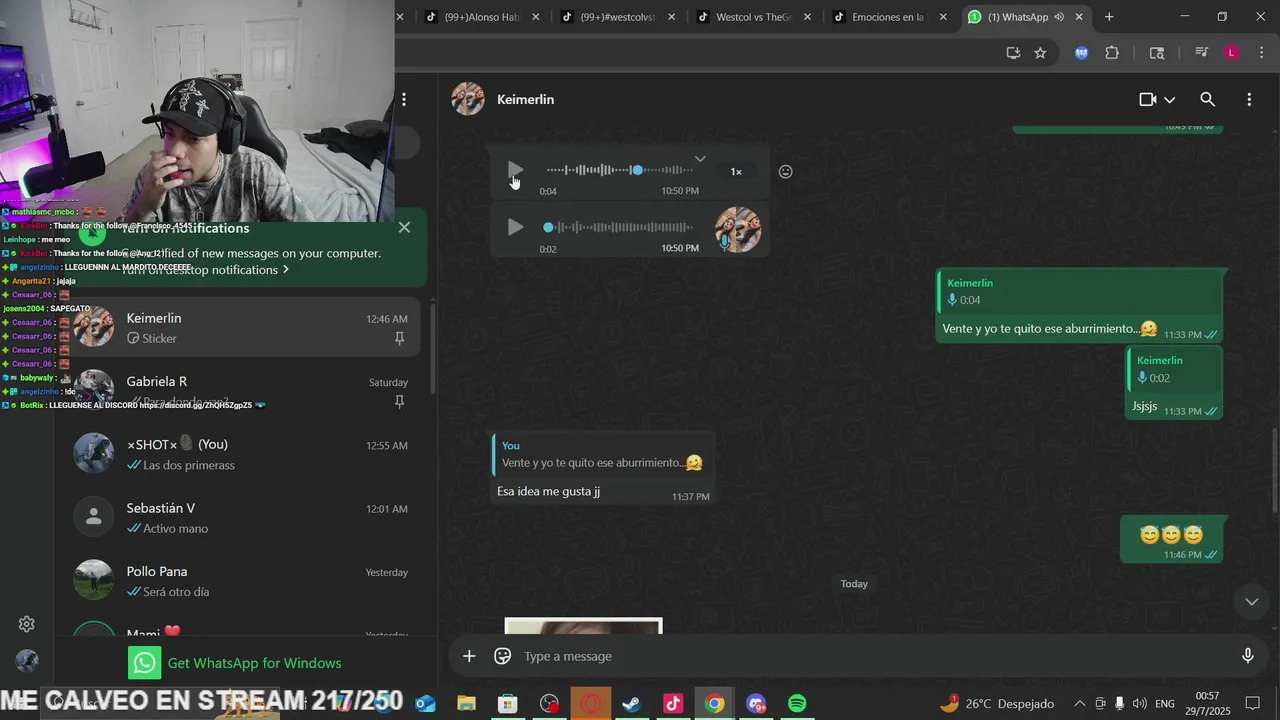Start a video call with Keimerlin
Image resolution: width=1280 pixels, height=720 pixels.
coord(1148,99)
